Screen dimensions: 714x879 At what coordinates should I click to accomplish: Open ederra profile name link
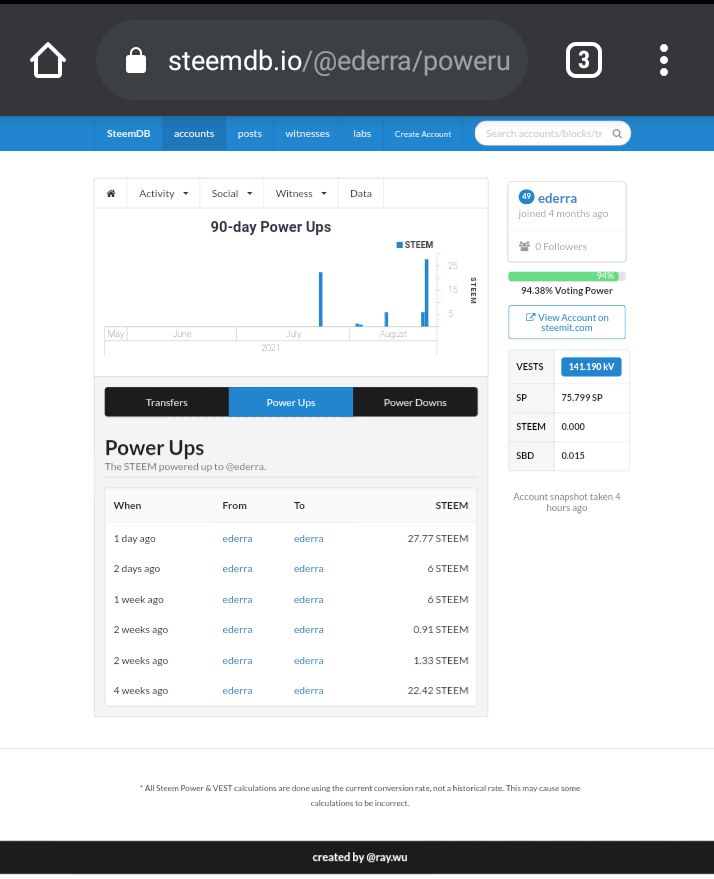[557, 198]
